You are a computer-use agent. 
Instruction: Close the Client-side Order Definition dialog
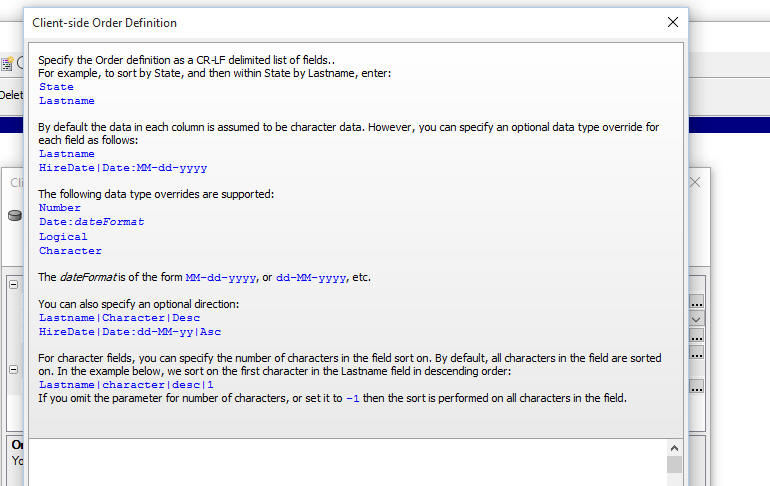tap(673, 22)
